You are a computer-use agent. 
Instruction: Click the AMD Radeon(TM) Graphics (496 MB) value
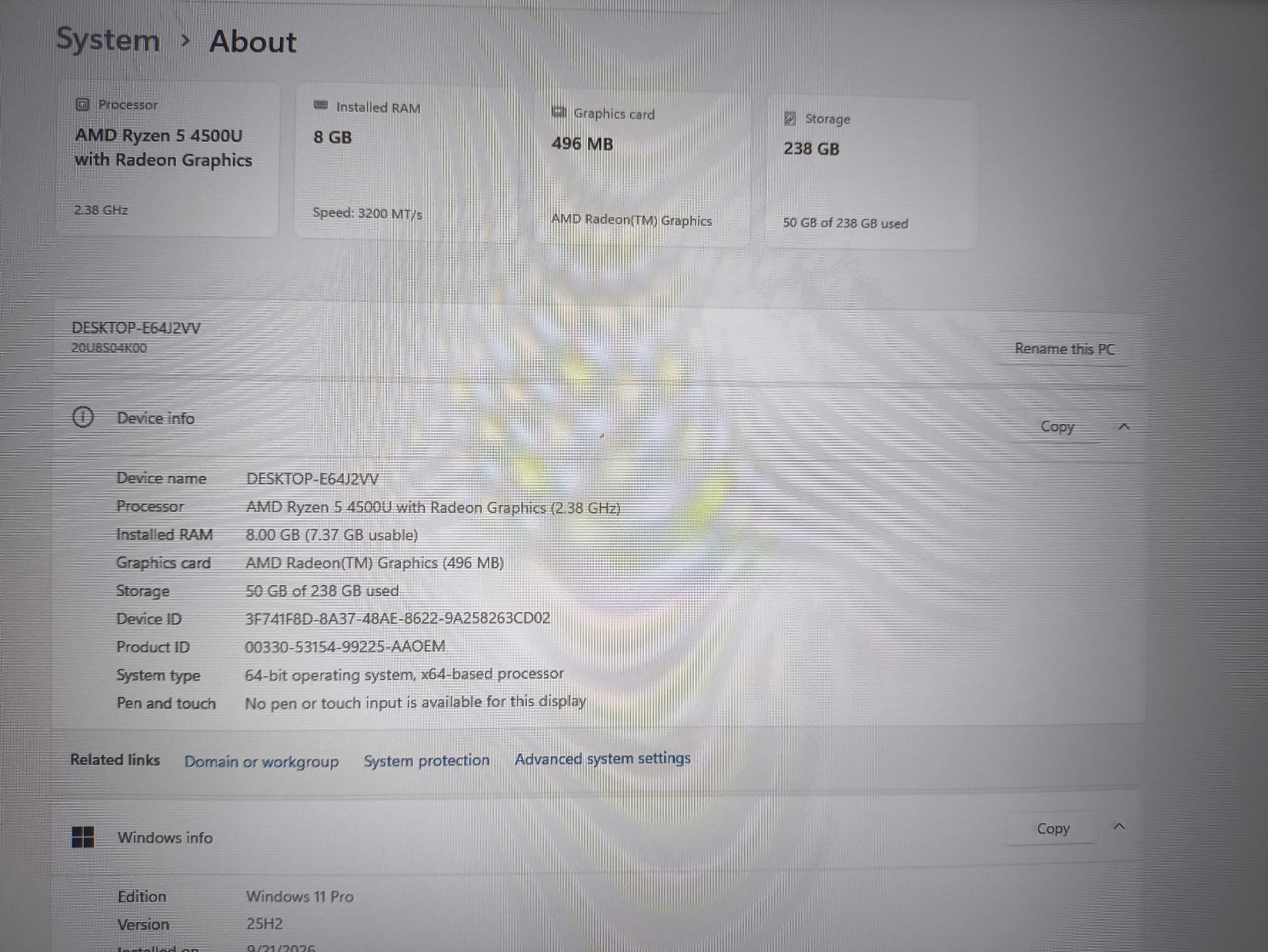375,563
